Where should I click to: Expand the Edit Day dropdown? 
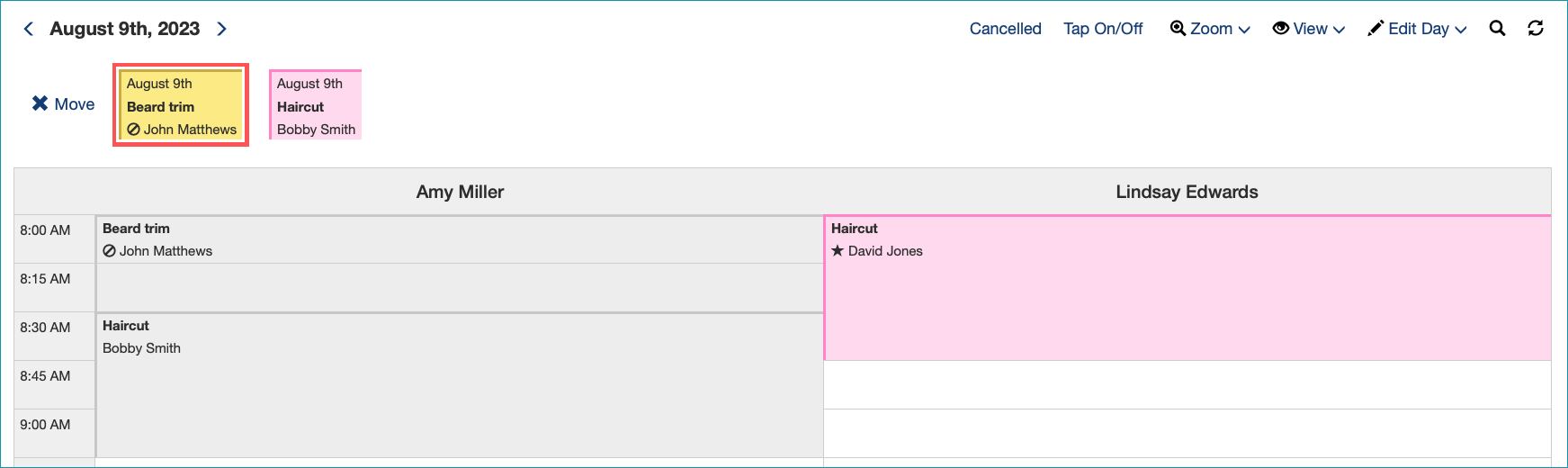1417,29
